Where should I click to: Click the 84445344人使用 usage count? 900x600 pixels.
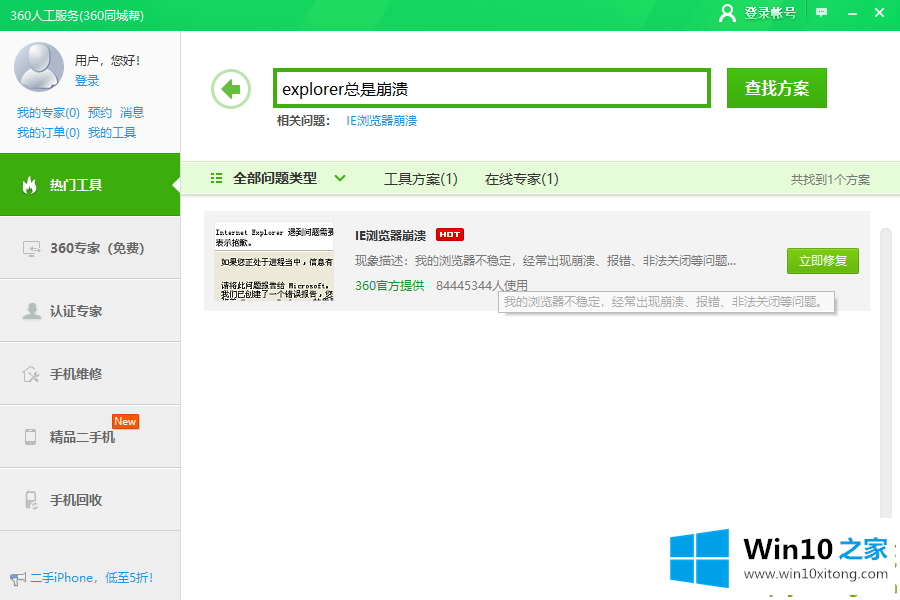coord(482,285)
